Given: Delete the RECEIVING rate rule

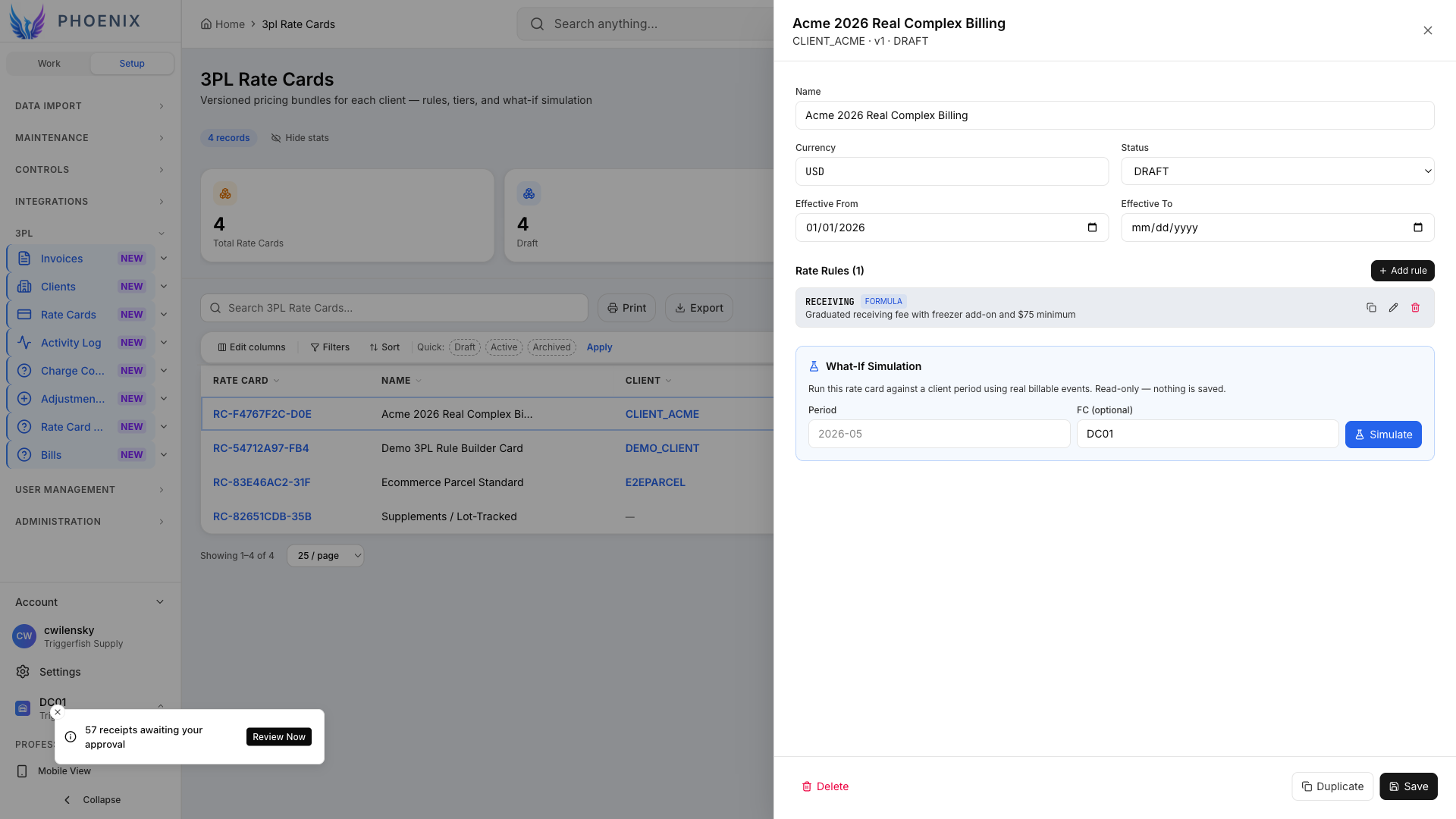Looking at the screenshot, I should click(x=1415, y=308).
